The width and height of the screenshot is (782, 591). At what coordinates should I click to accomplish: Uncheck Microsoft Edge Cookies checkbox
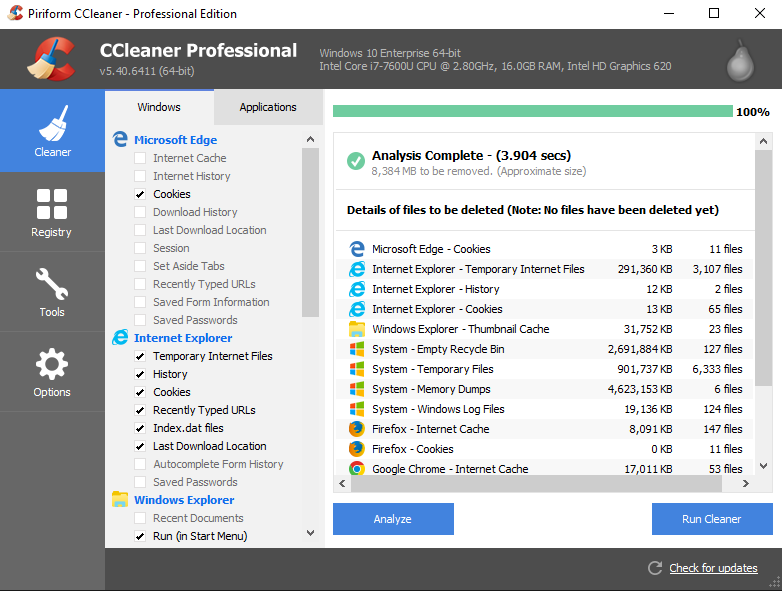tap(140, 194)
